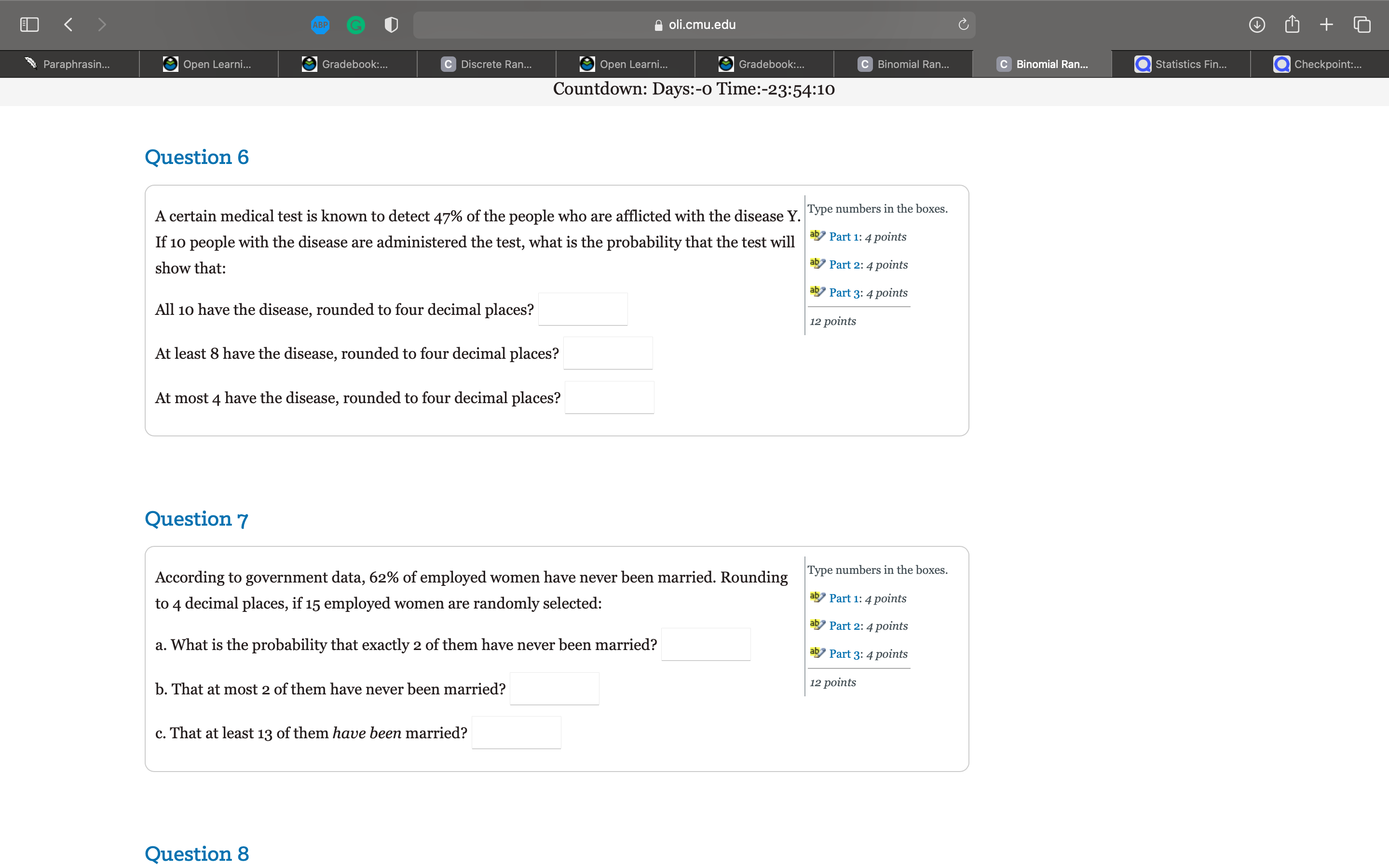Open the Downloads list
Viewport: 1389px width, 868px height.
[1256, 24]
